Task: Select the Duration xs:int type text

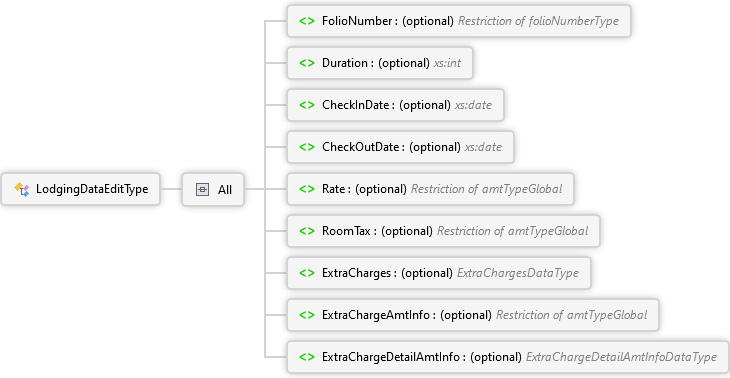Action: (447, 63)
